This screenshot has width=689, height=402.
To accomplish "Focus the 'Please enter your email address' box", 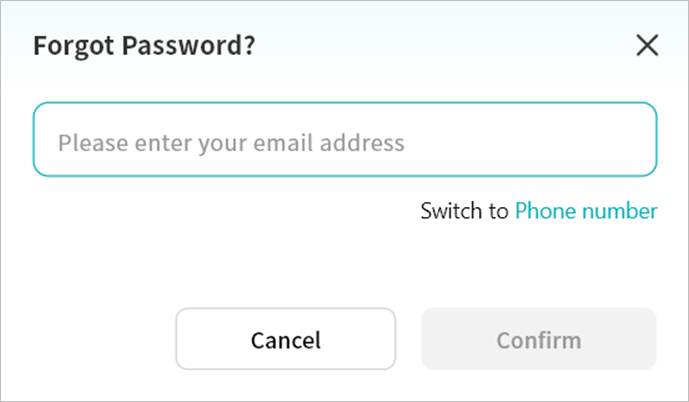I will (x=345, y=141).
